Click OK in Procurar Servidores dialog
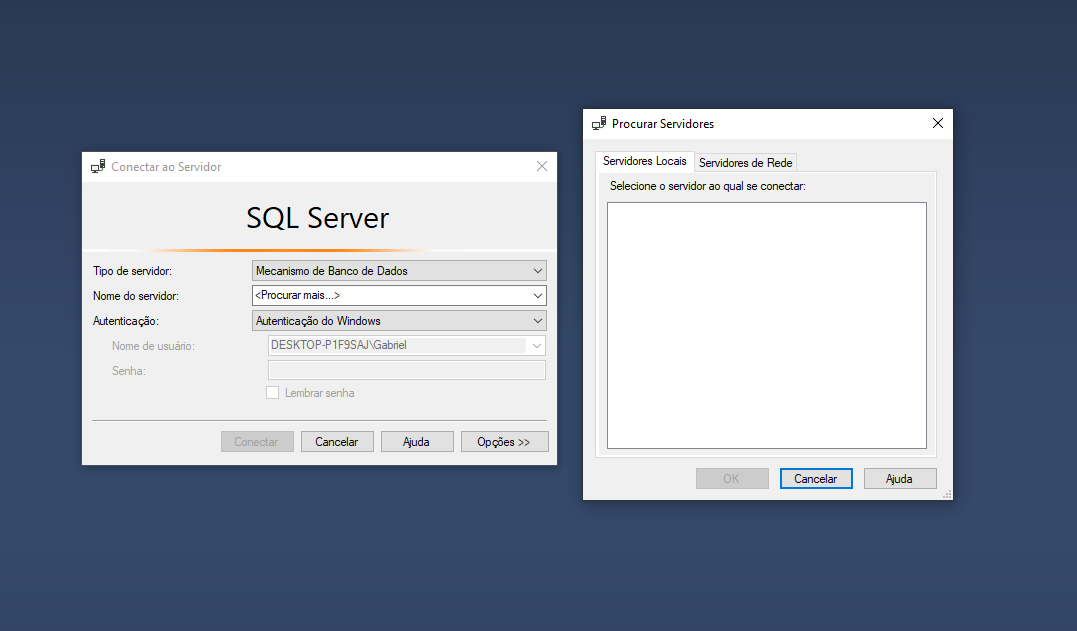Screen dimensions: 1077x631 732,479
